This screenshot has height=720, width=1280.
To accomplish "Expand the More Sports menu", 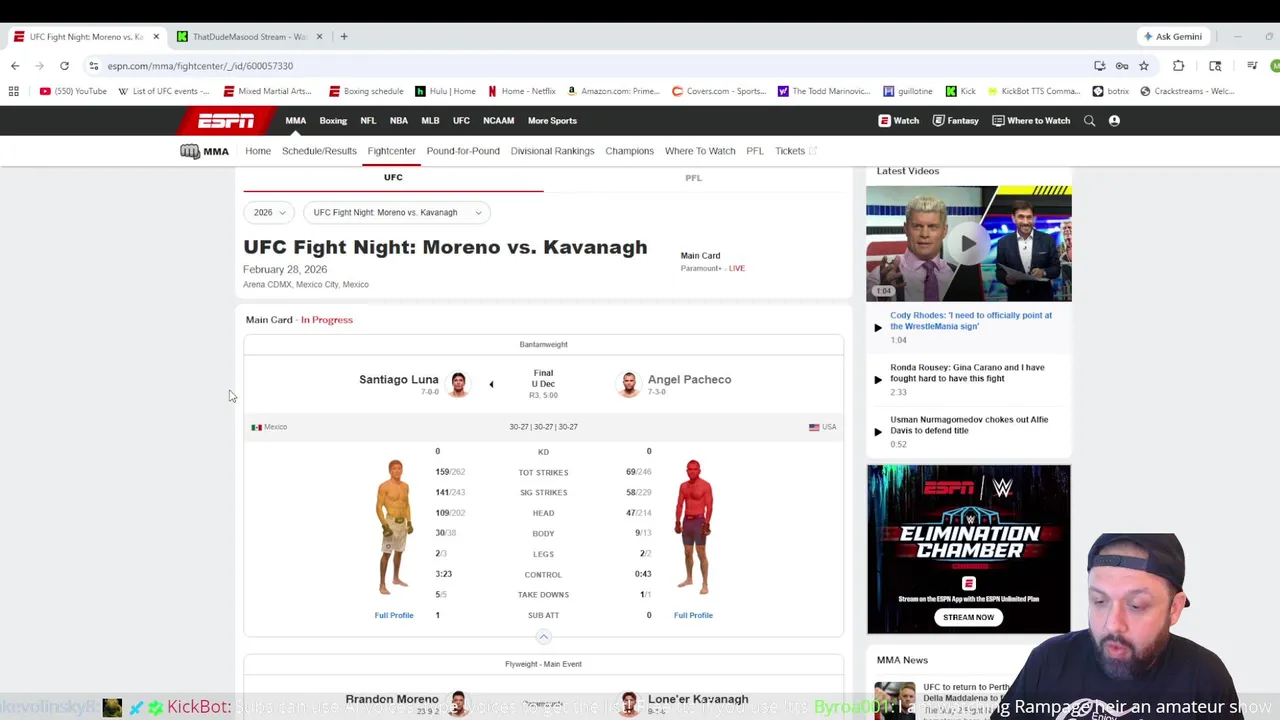I will tap(552, 121).
